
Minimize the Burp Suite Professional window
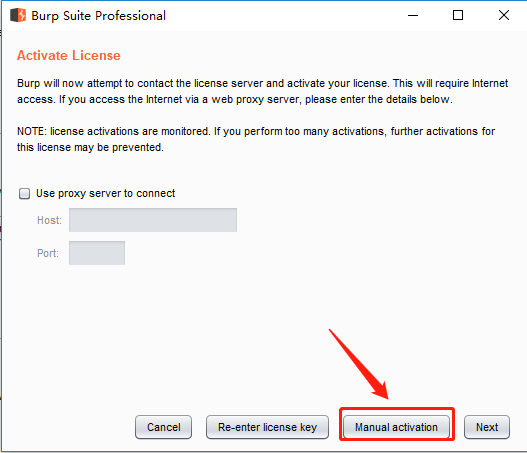coord(413,15)
